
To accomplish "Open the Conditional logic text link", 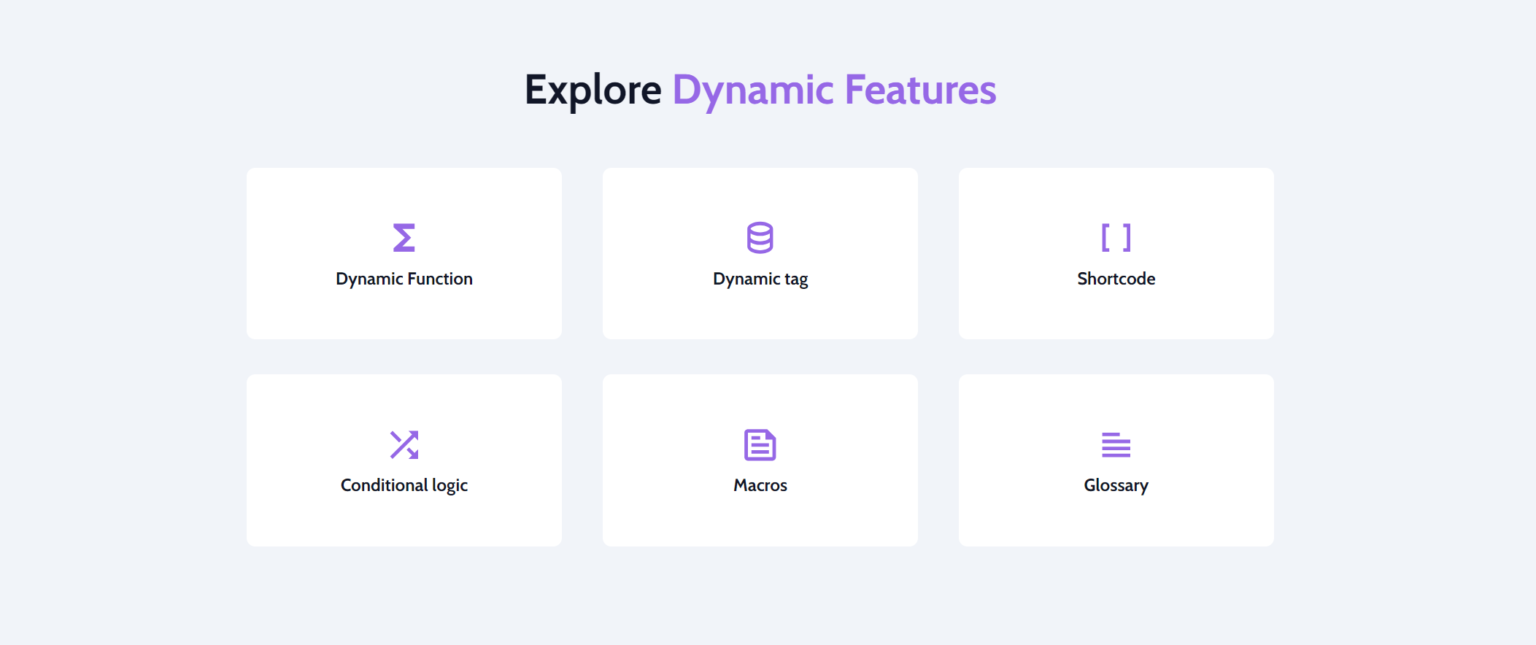I will [404, 485].
